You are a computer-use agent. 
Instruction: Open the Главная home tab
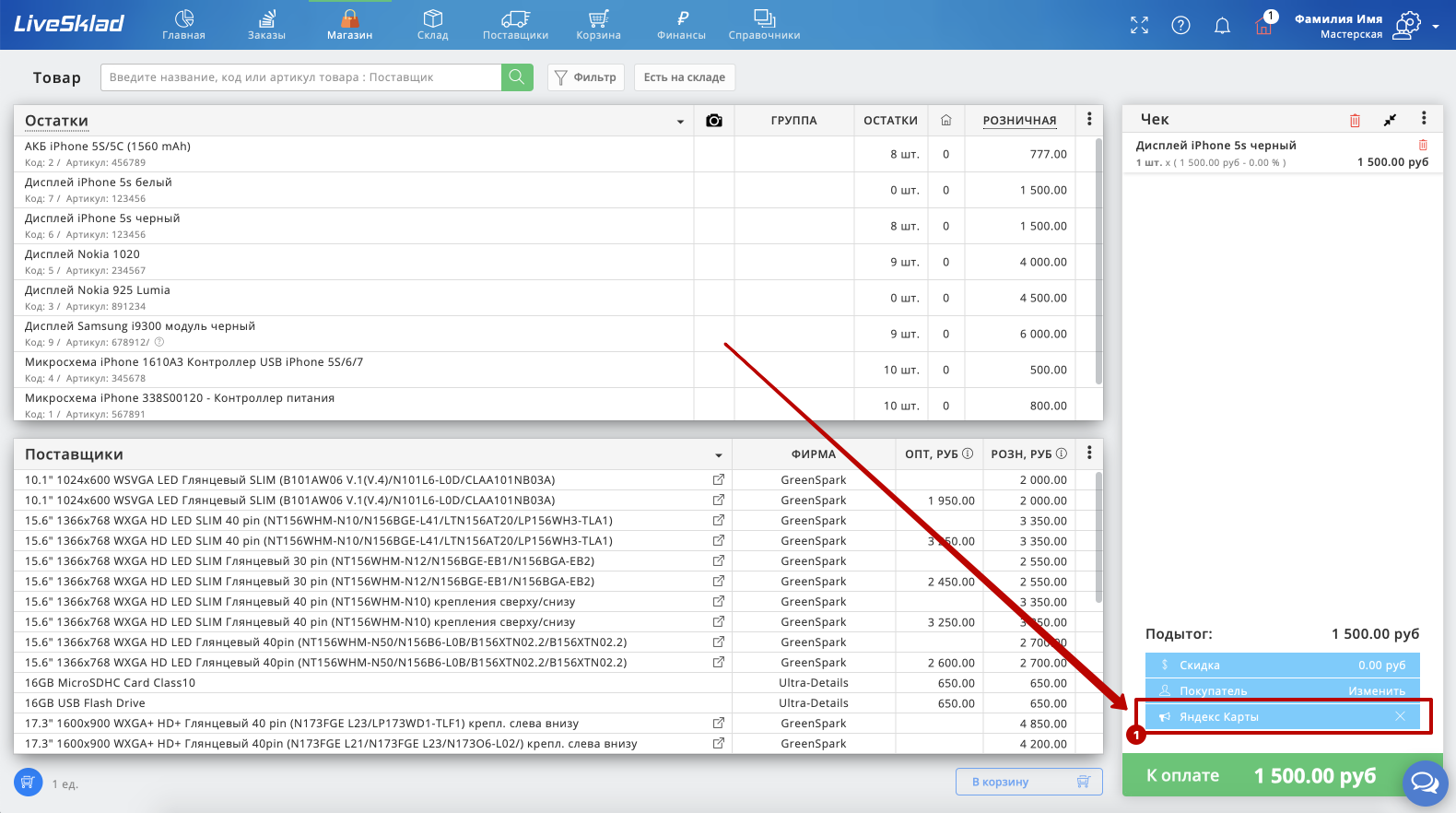(x=183, y=25)
